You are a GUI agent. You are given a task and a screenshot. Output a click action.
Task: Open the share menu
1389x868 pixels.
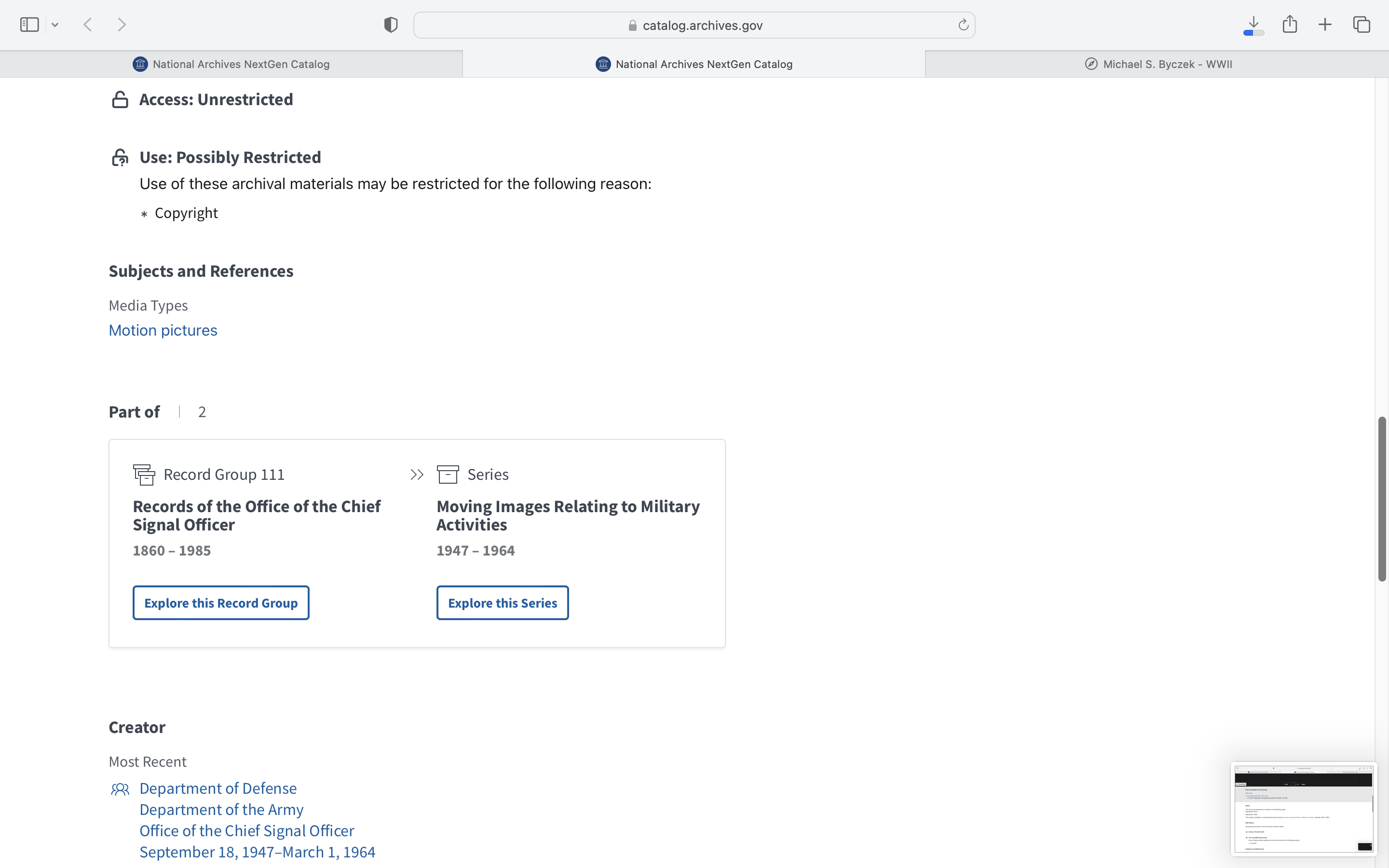(1290, 25)
